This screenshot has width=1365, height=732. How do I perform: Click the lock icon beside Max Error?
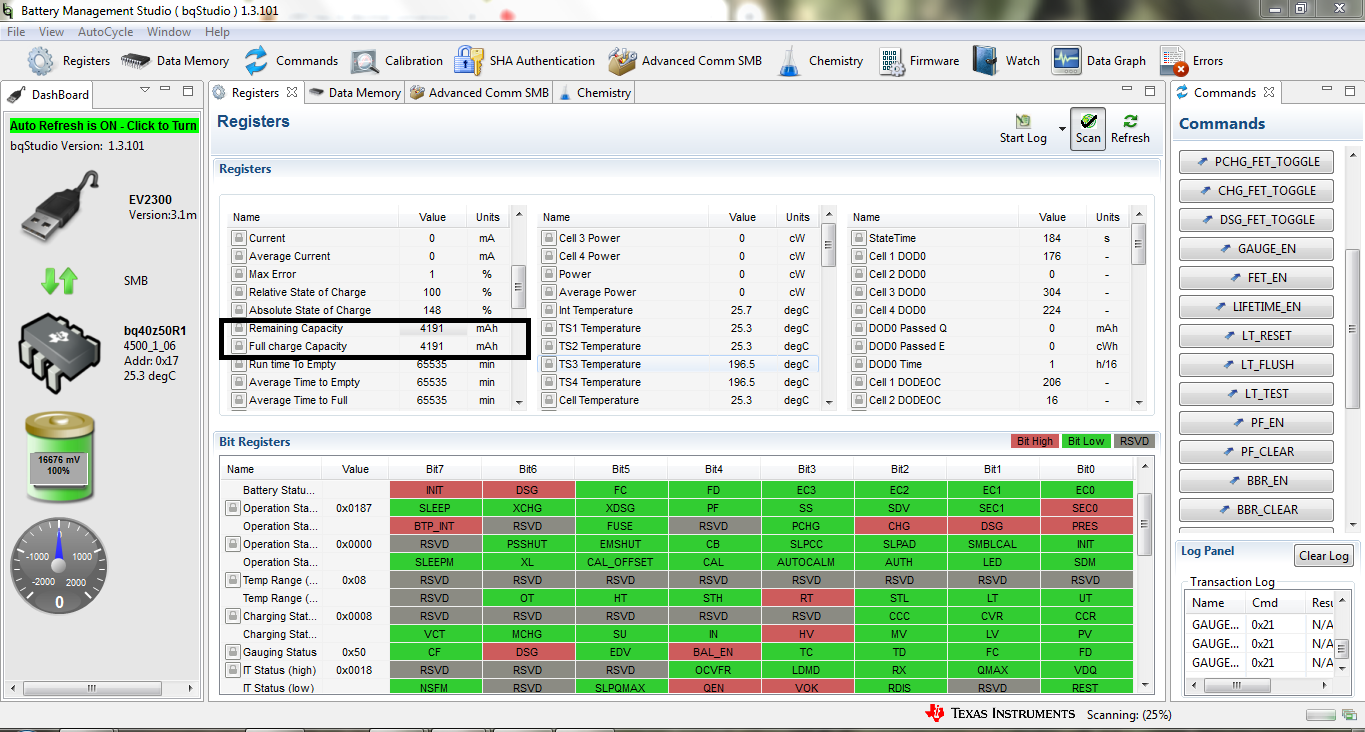coord(239,274)
